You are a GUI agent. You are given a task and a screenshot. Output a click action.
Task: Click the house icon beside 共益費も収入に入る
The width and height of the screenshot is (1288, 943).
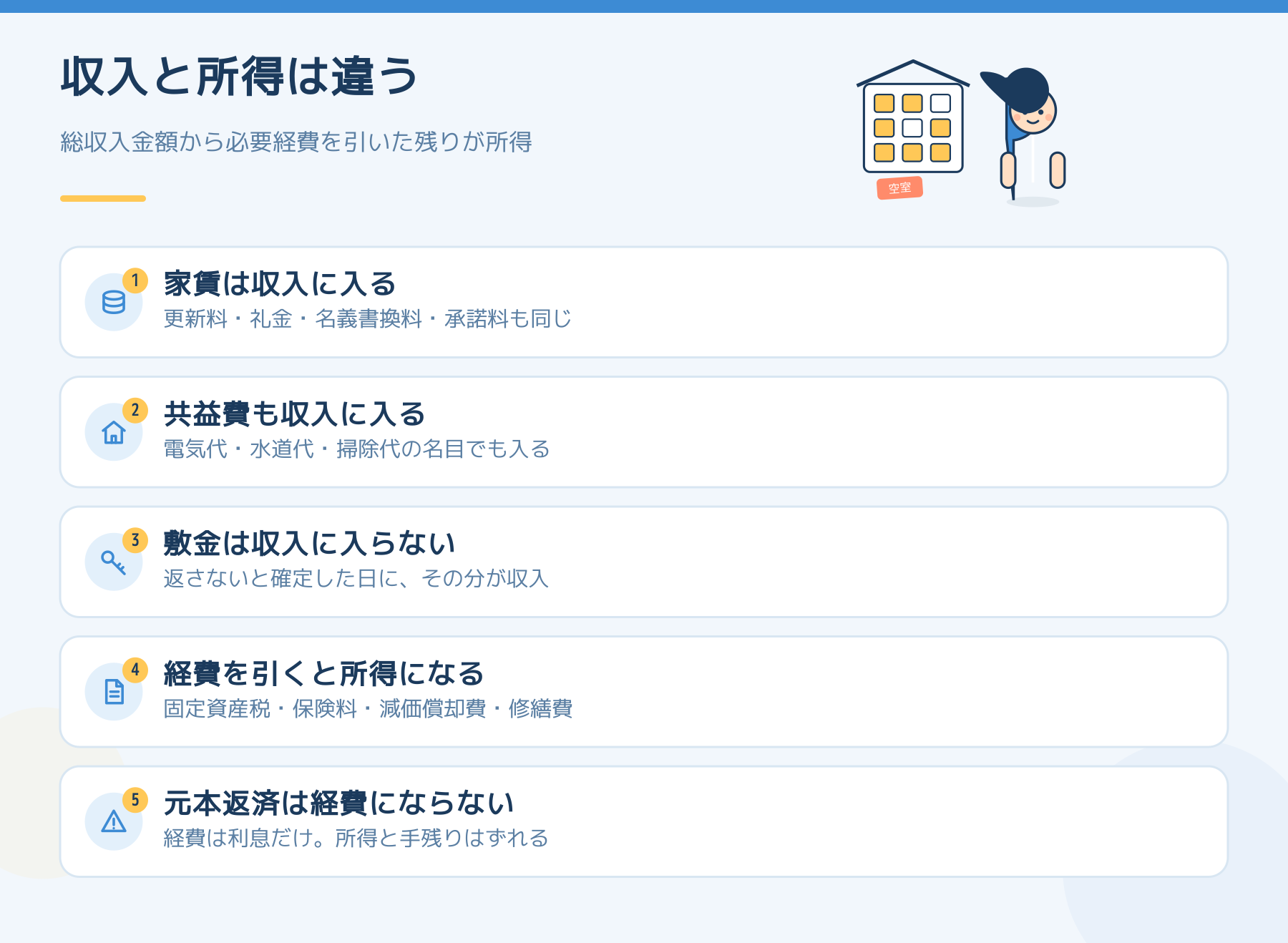pos(114,432)
